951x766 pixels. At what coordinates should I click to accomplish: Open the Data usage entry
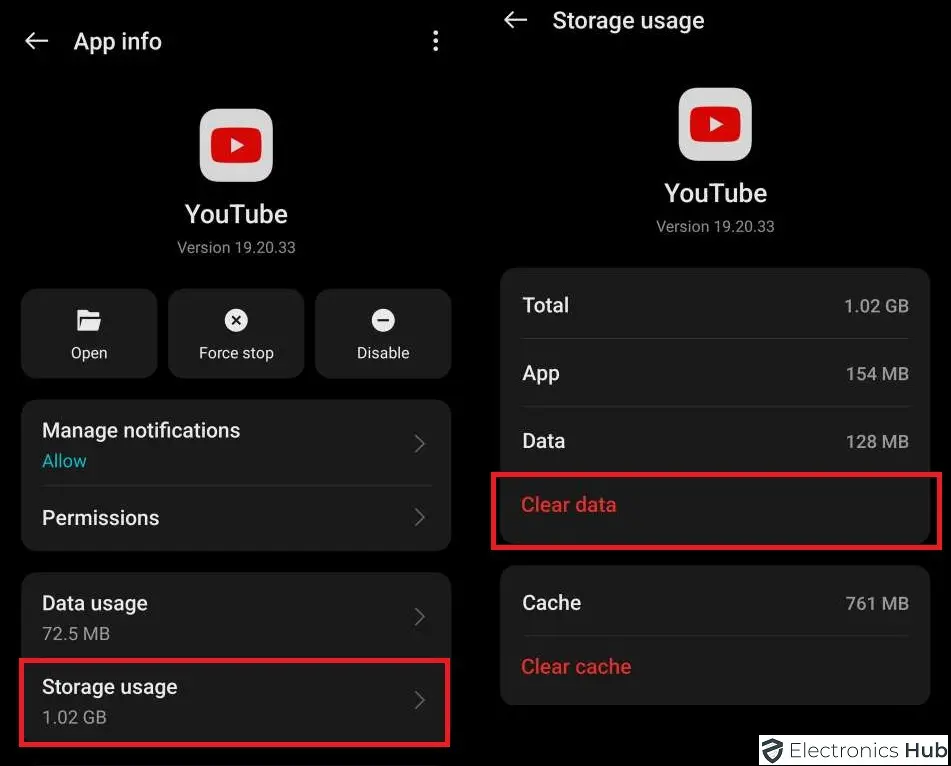click(236, 617)
